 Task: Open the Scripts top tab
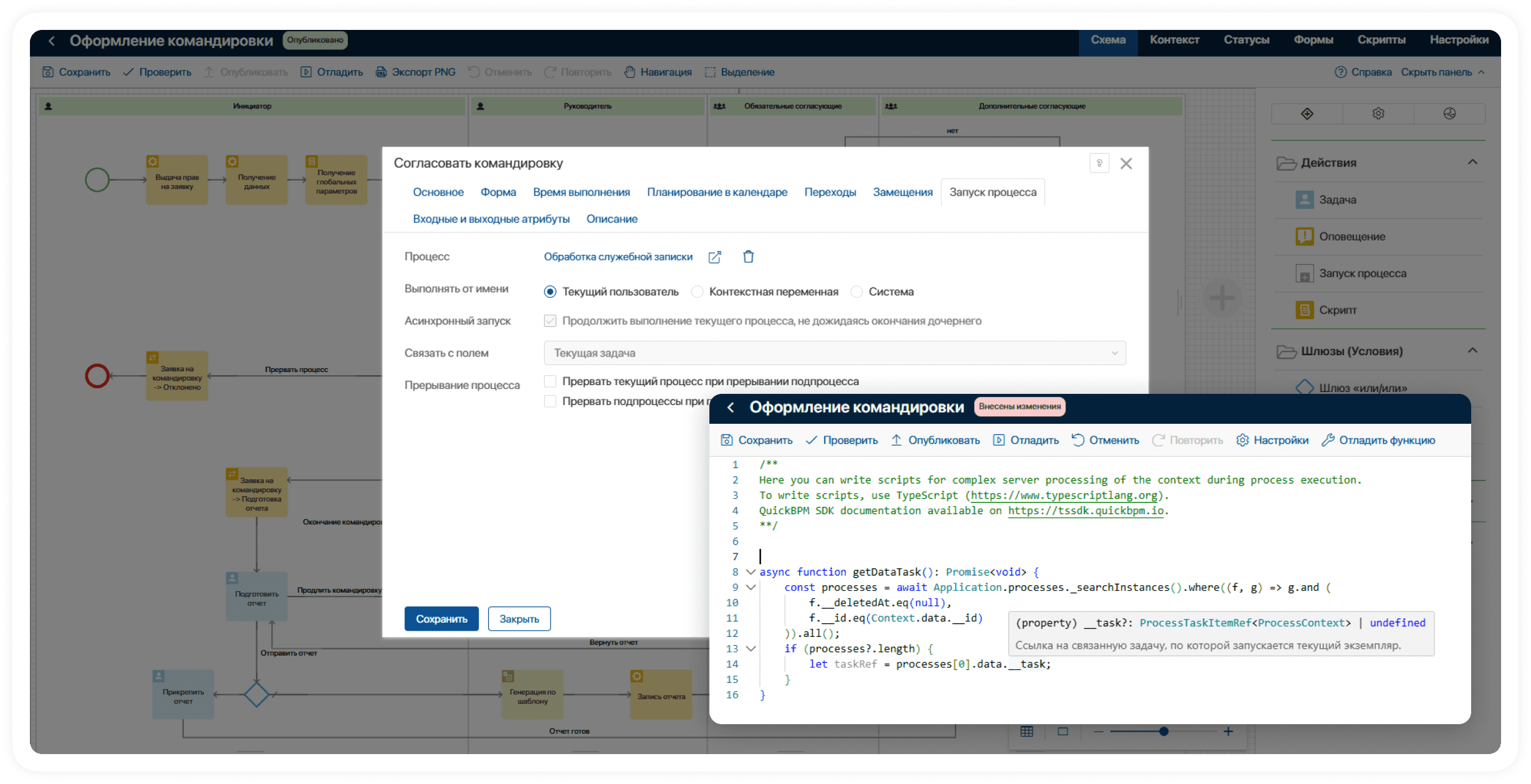[1381, 40]
